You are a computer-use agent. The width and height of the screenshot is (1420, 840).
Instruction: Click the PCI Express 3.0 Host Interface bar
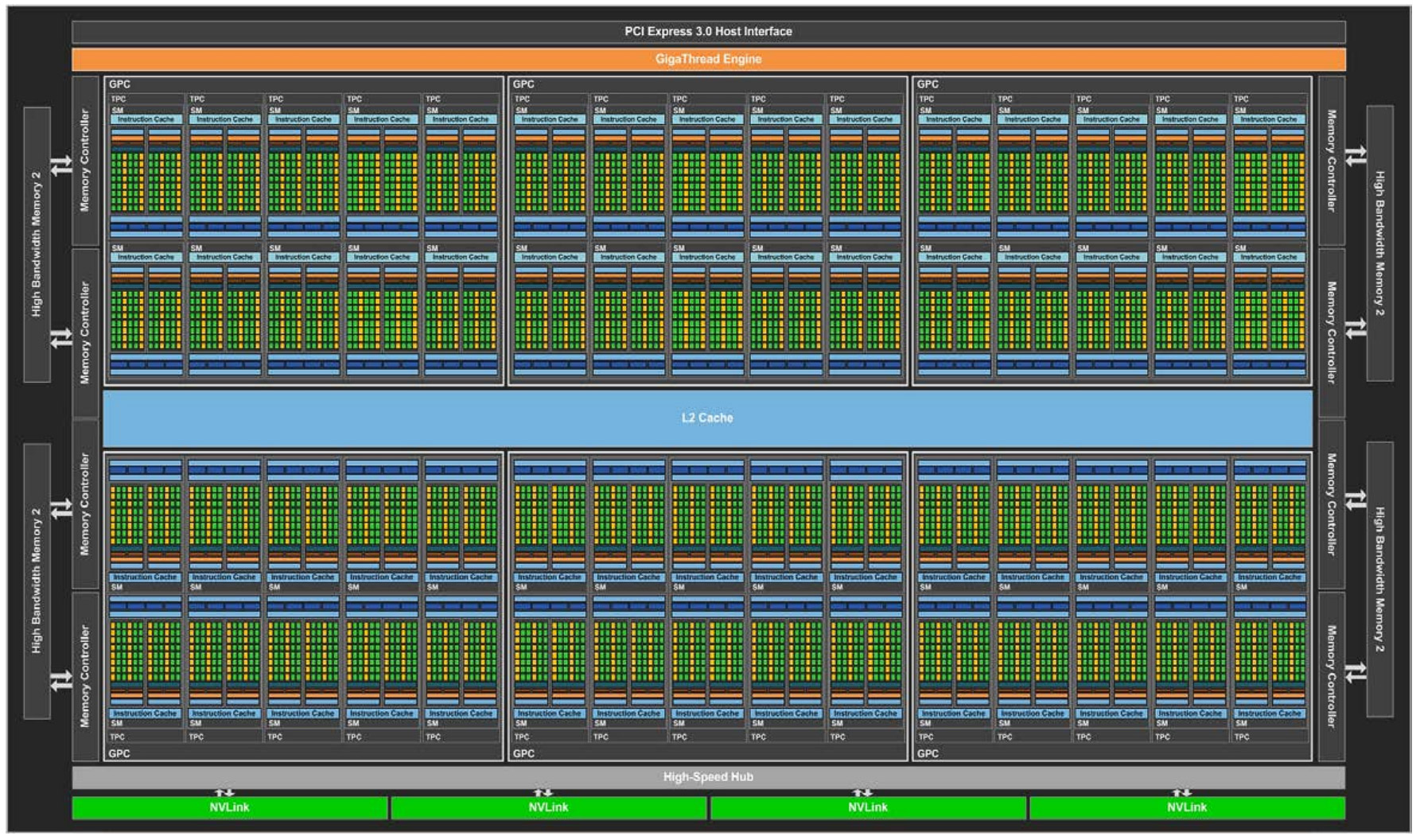(x=708, y=32)
